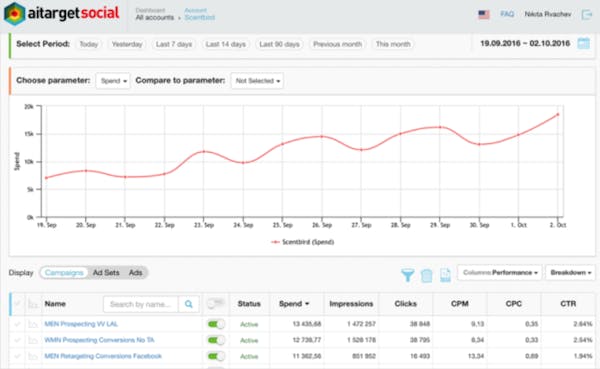Click the aitarget social logo

coord(62,14)
